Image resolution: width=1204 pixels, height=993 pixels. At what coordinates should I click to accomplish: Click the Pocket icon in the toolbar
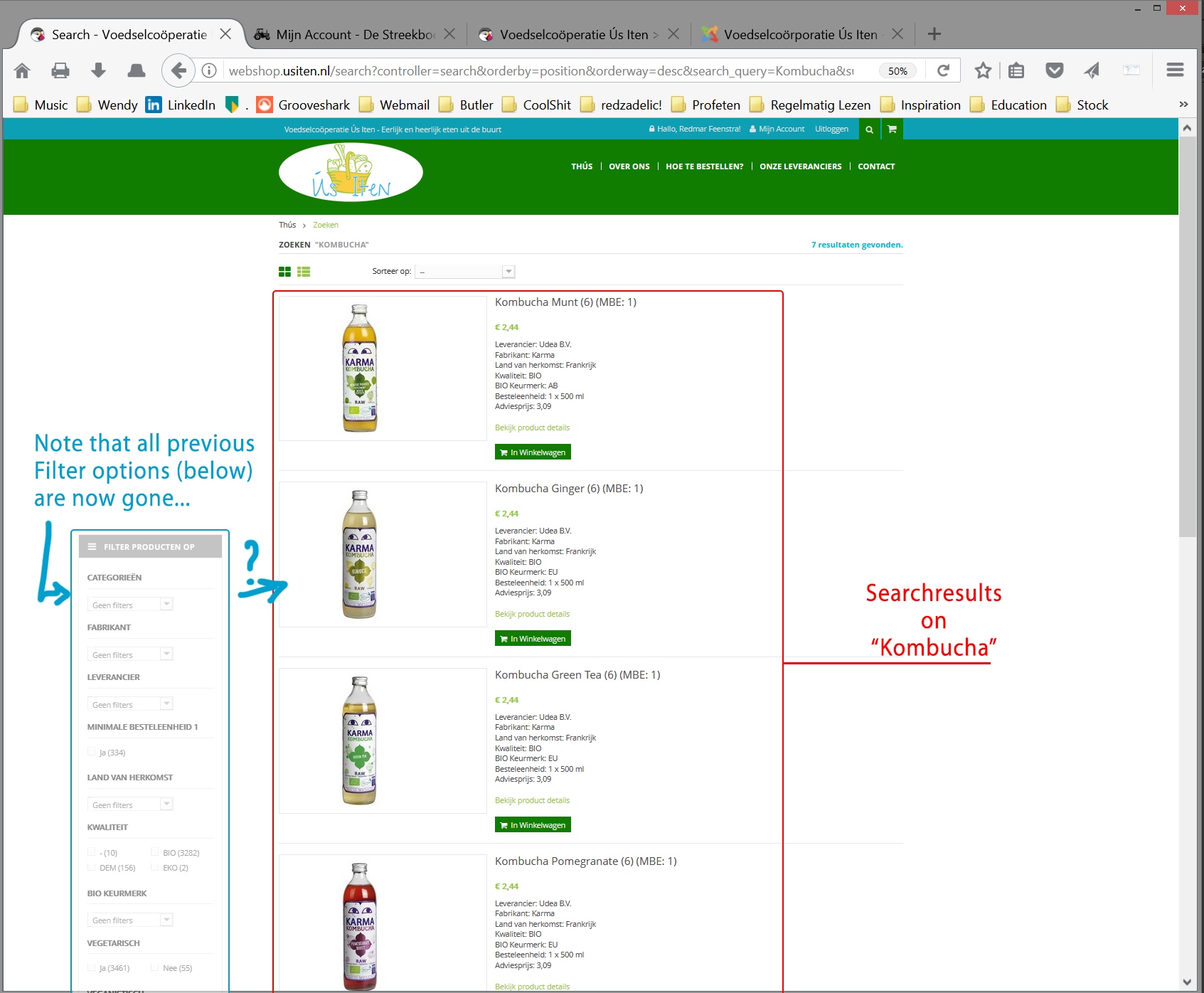click(x=1055, y=70)
